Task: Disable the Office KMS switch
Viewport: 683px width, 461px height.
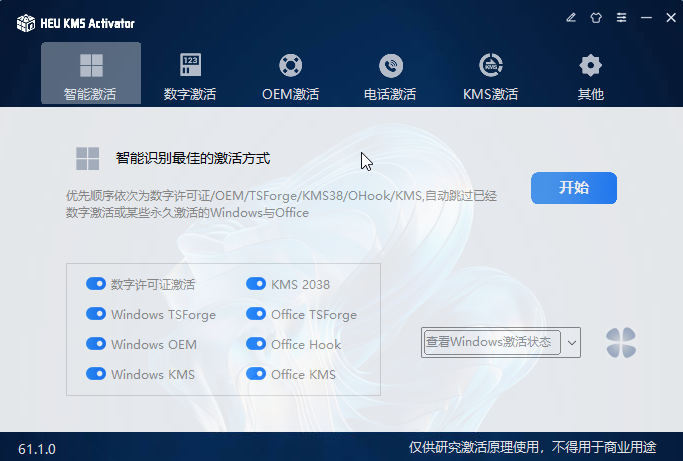Action: click(x=255, y=374)
